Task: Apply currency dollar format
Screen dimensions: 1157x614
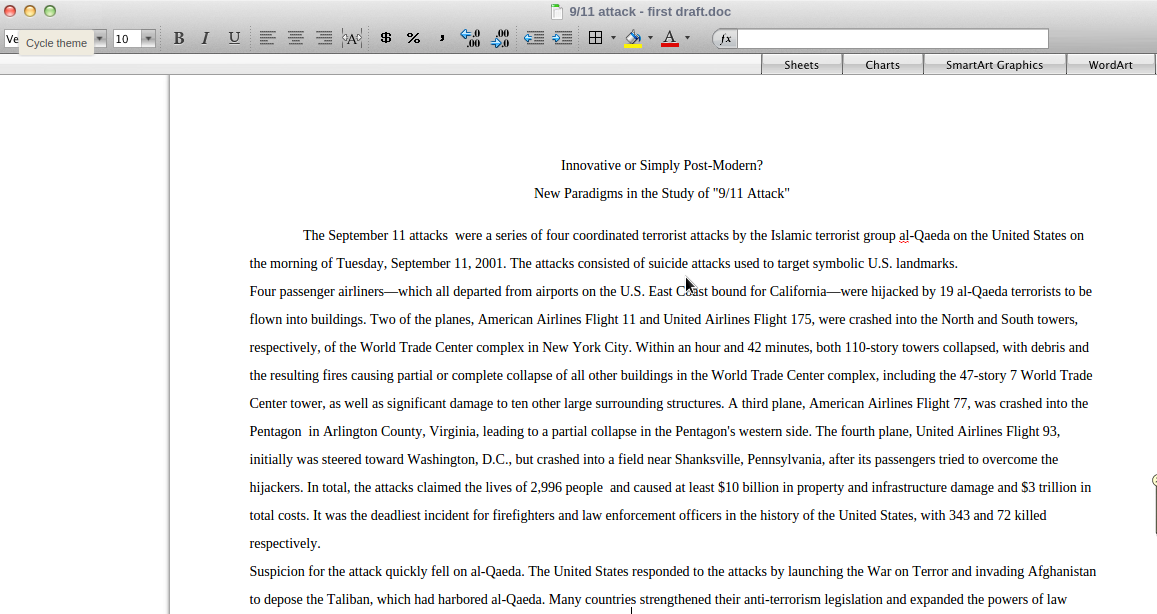Action: (385, 38)
